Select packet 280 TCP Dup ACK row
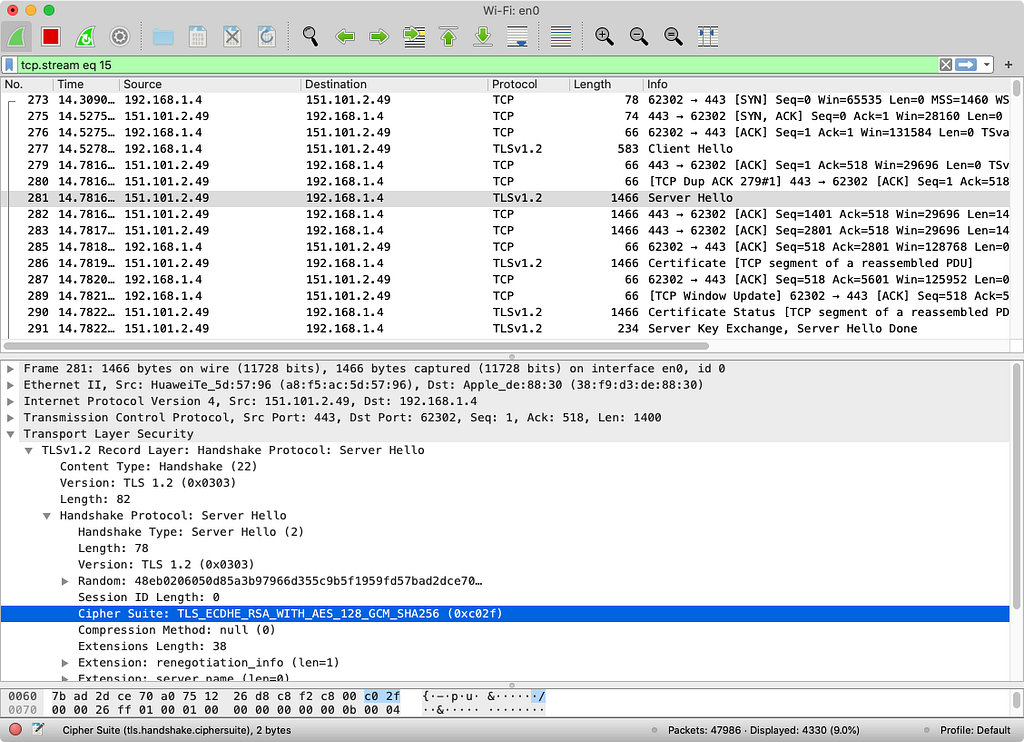The image size is (1024, 742). [505, 182]
